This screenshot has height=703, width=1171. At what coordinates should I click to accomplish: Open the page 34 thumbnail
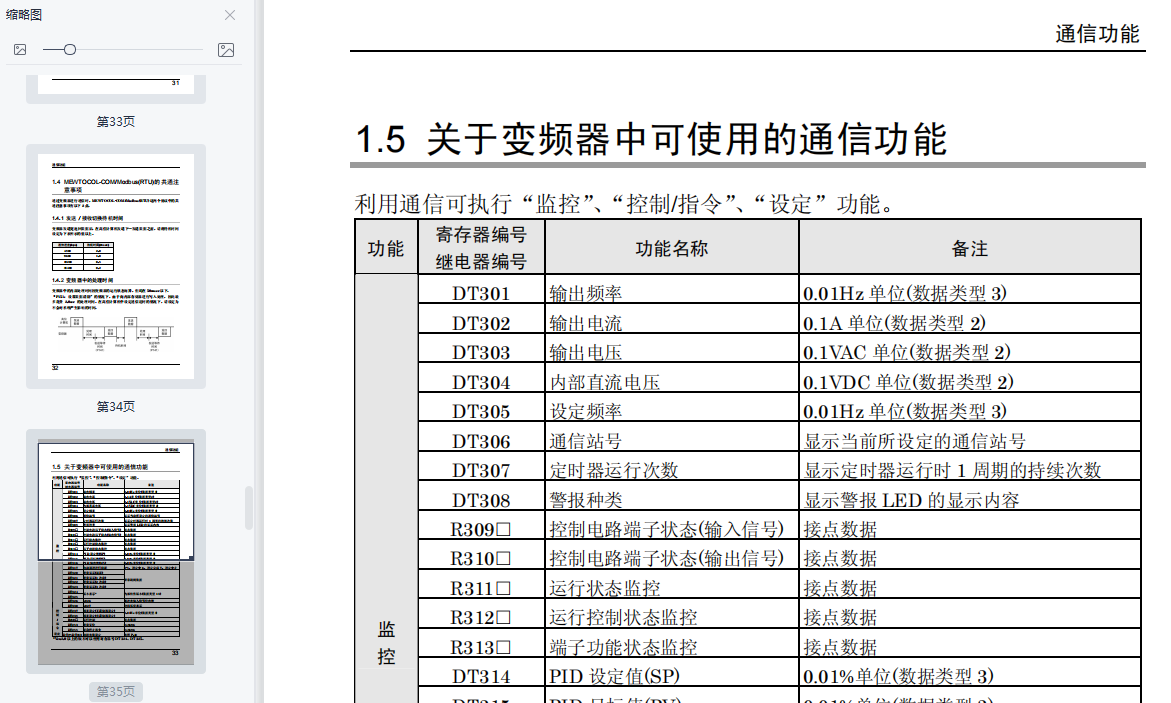pos(116,266)
